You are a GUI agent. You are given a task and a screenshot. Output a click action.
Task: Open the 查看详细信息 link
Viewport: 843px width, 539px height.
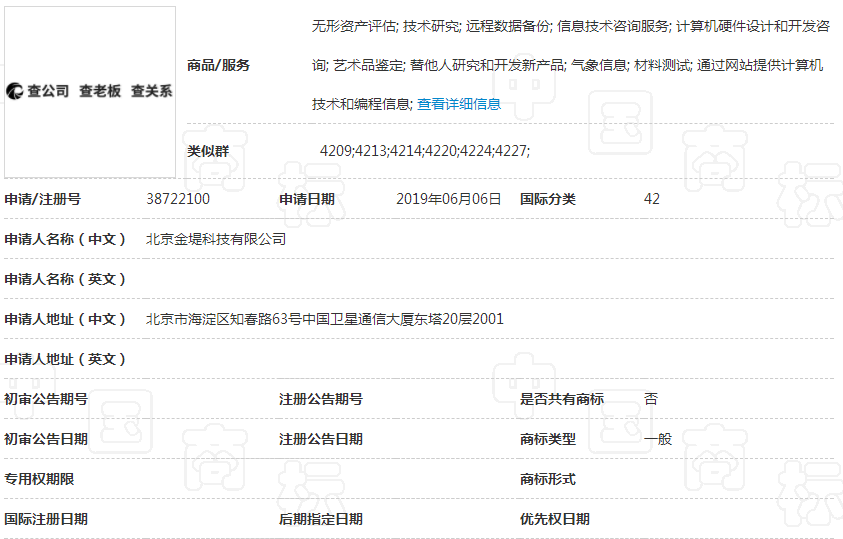point(458,104)
